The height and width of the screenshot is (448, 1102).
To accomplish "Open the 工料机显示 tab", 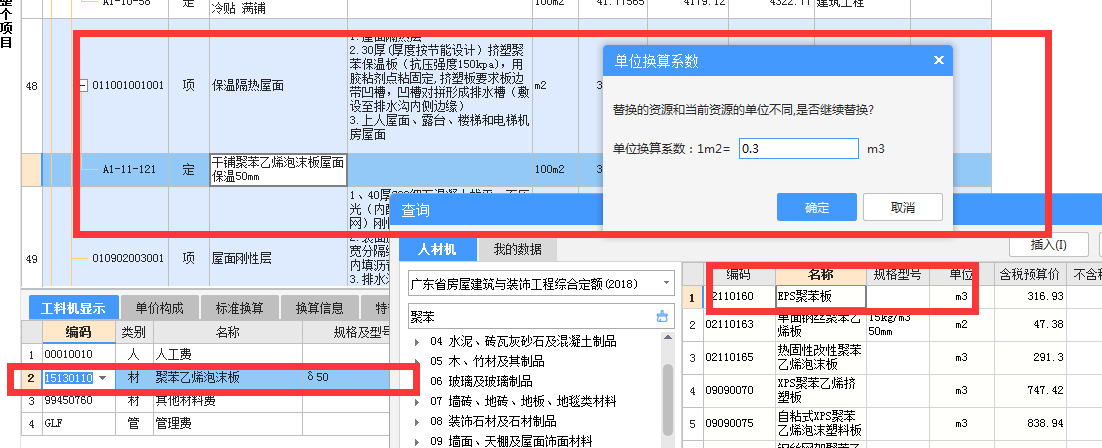I will coord(73,307).
